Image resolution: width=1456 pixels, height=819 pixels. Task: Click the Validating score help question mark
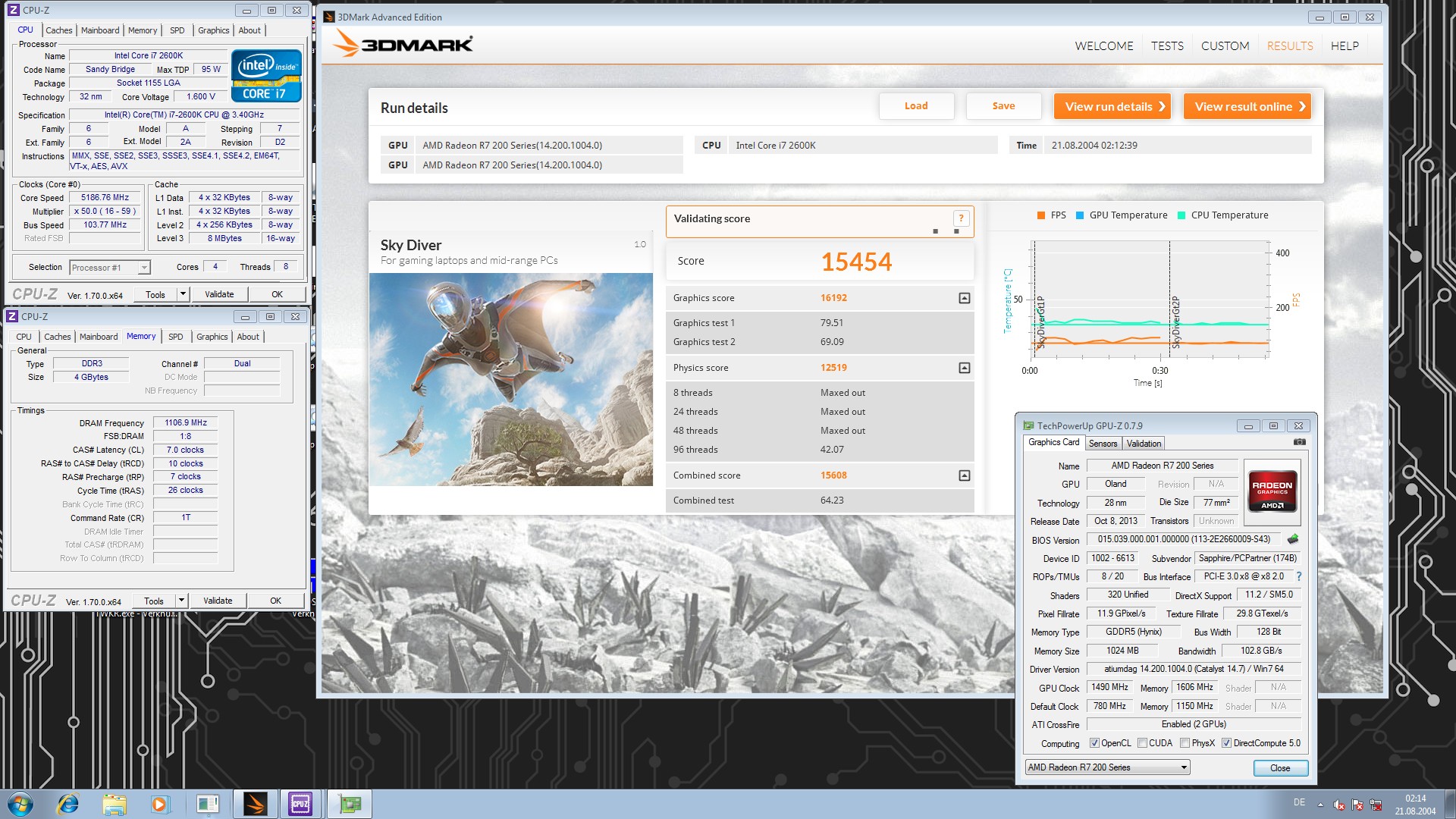[961, 218]
